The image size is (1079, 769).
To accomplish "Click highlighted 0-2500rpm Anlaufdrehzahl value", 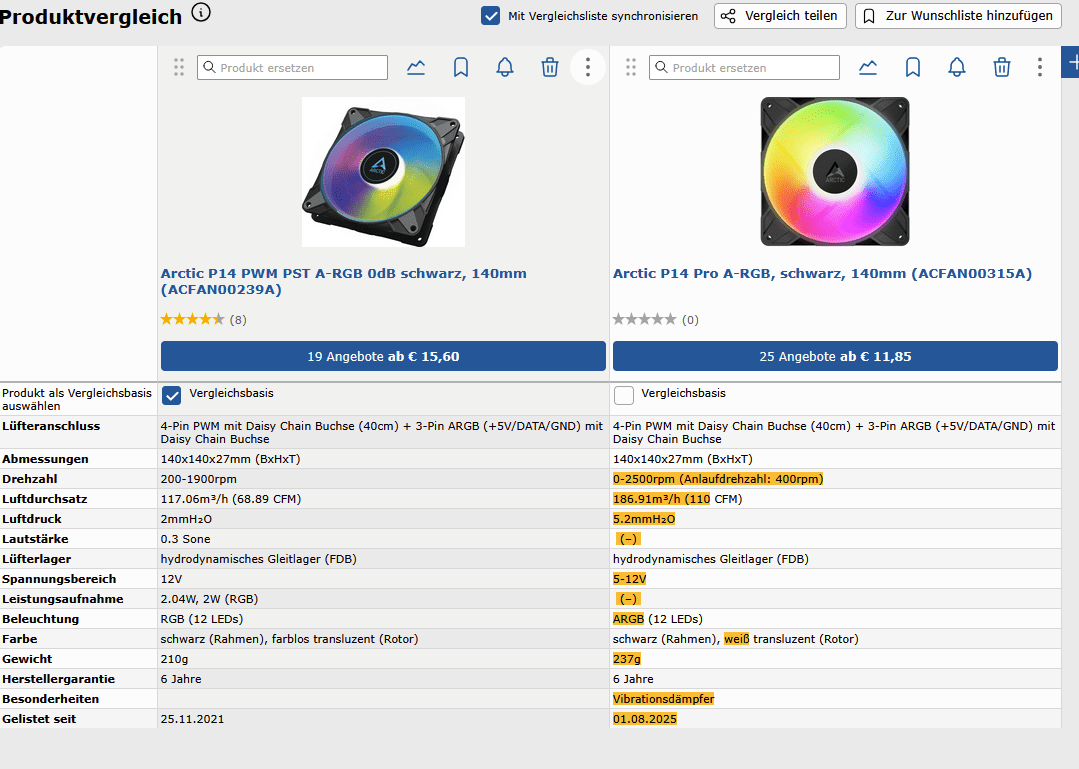I will 718,479.
